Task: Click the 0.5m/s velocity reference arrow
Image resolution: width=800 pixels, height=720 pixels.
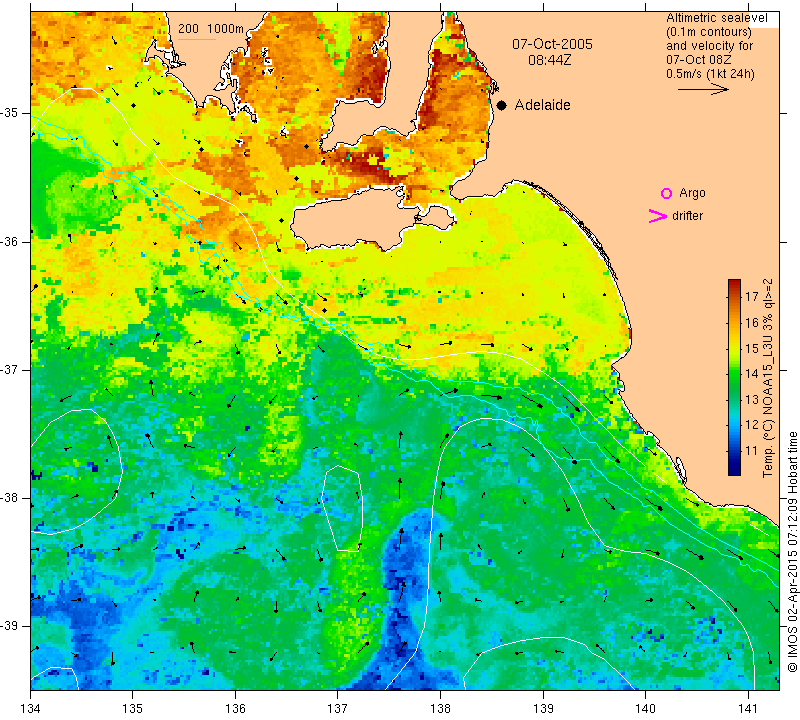Action: coord(703,89)
